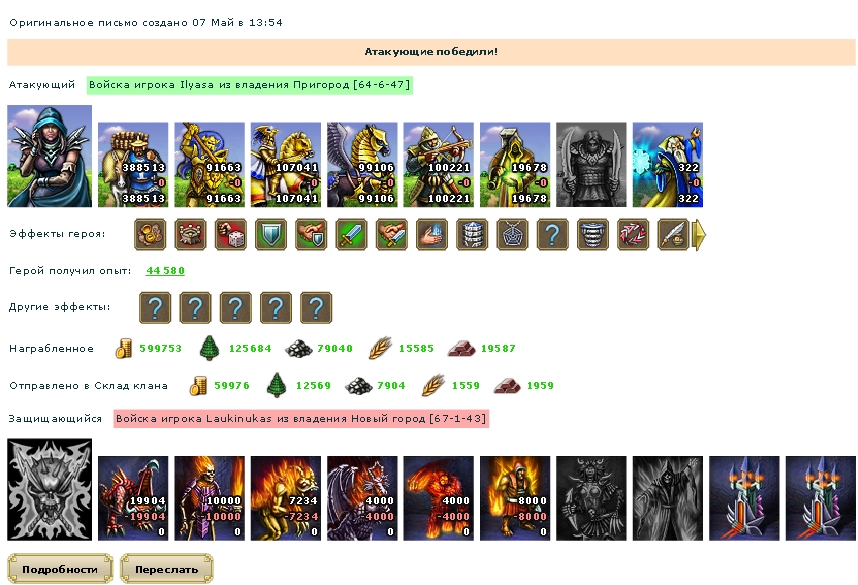Image resolution: width=858 pixels, height=585 pixels.
Task: Click defender player Laukinukas army label
Action: click(x=301, y=419)
